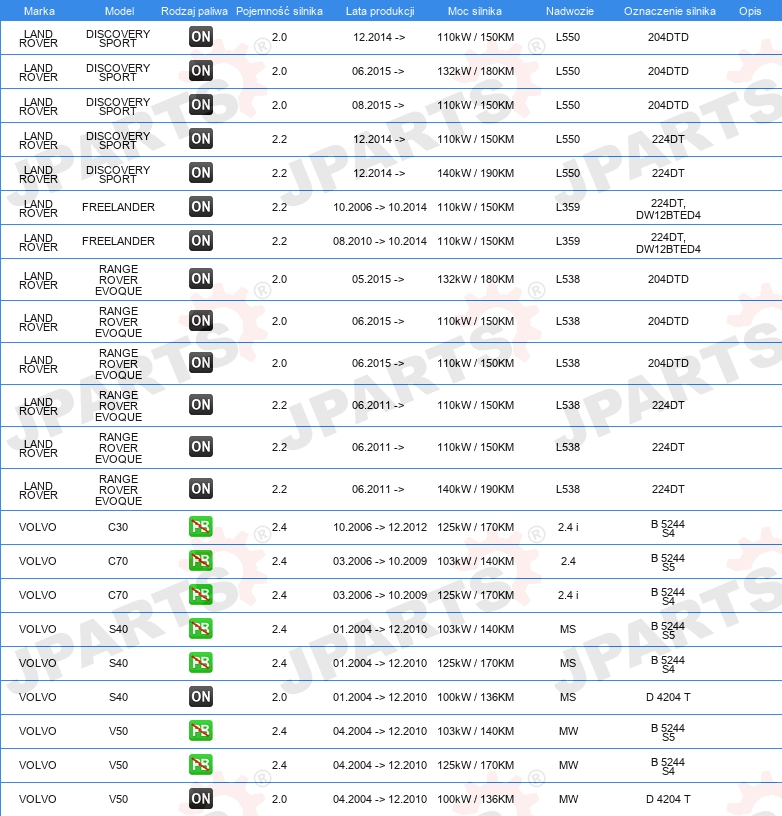The width and height of the screenshot is (782, 816).
Task: Click the ON icon for Evoque 05.2015 row
Action: (x=201, y=279)
